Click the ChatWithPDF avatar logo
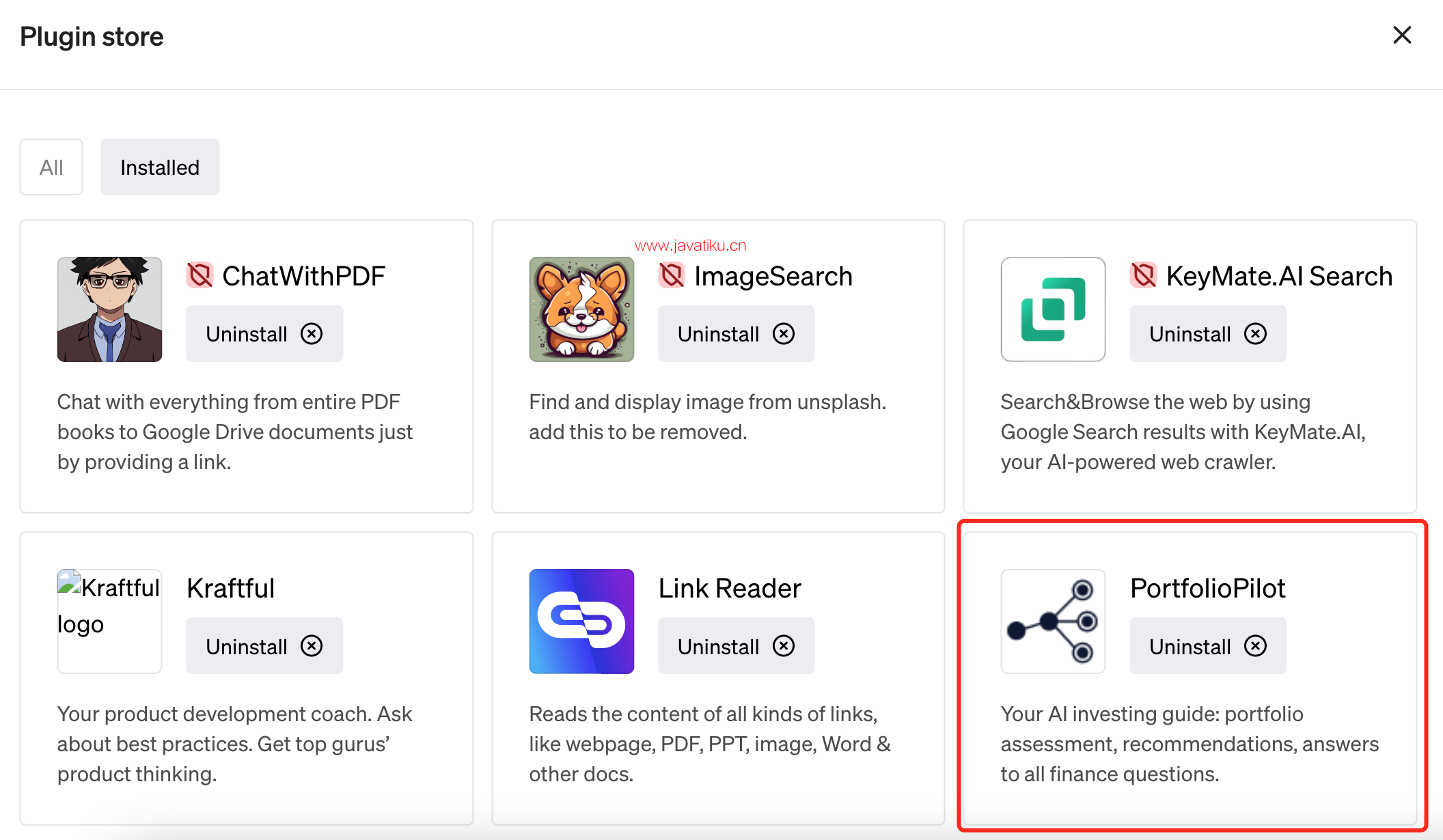 (109, 309)
